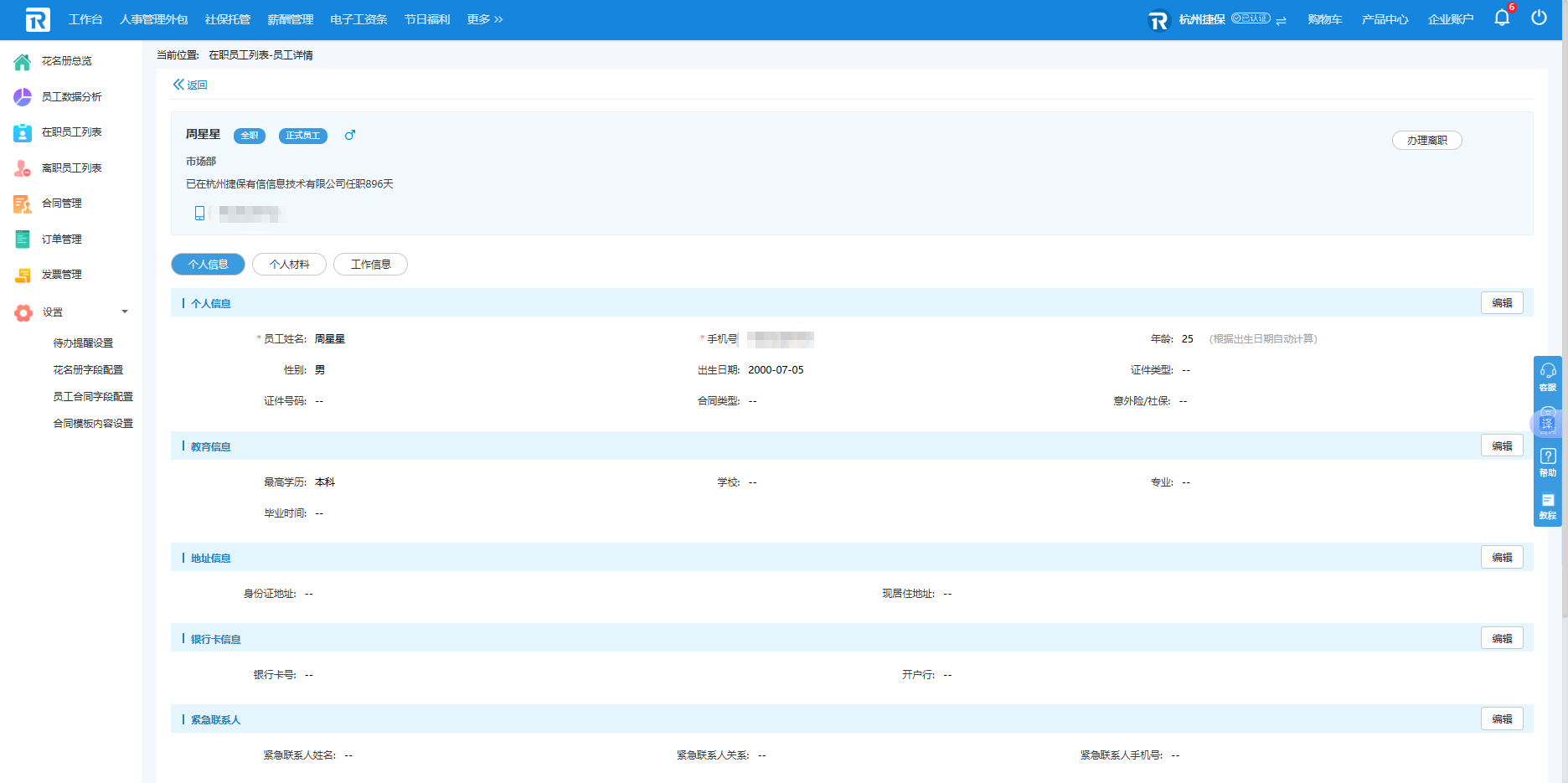Click the 返回 back link
The width and height of the screenshot is (1568, 783).
[x=190, y=85]
